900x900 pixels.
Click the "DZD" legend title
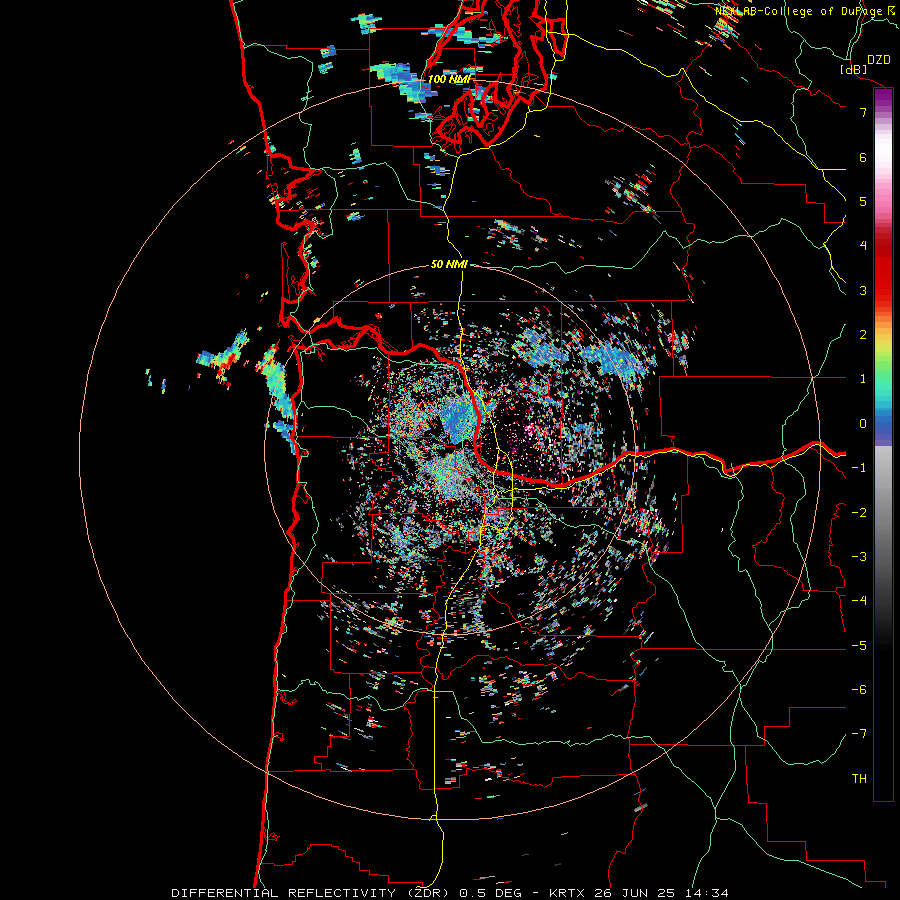point(879,60)
